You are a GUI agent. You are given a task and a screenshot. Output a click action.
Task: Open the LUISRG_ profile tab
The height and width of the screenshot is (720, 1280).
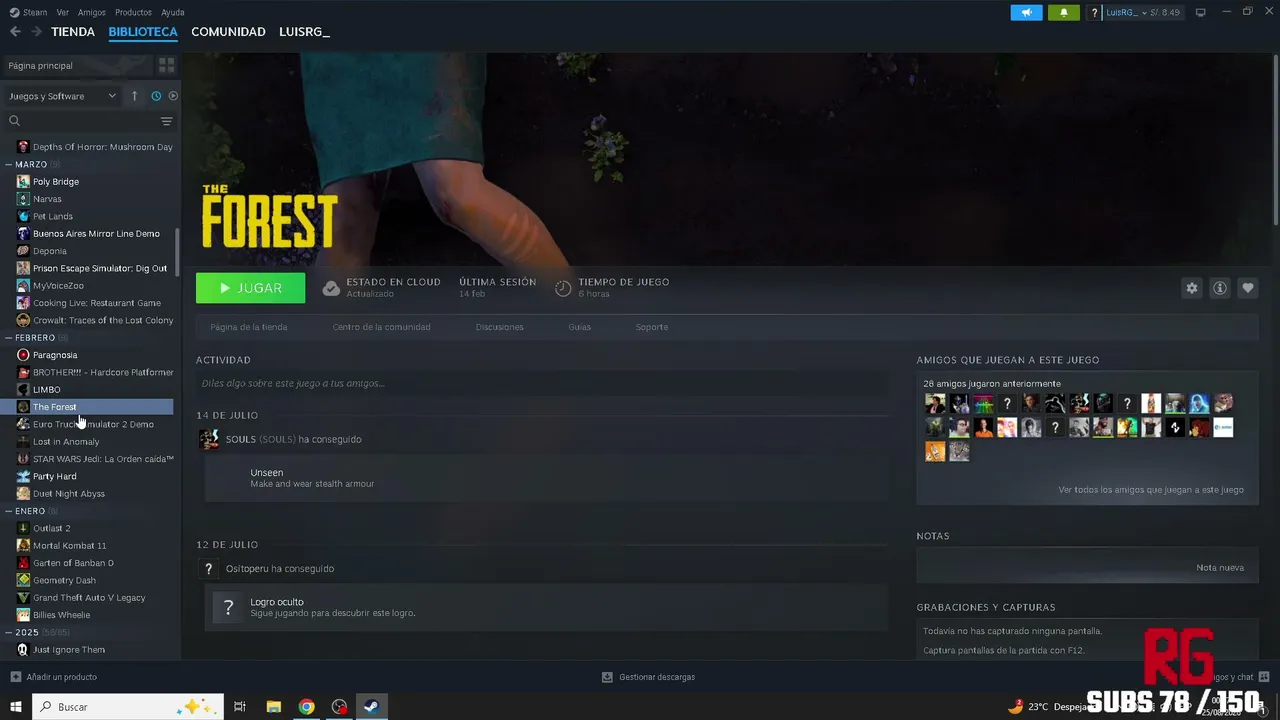coord(304,32)
